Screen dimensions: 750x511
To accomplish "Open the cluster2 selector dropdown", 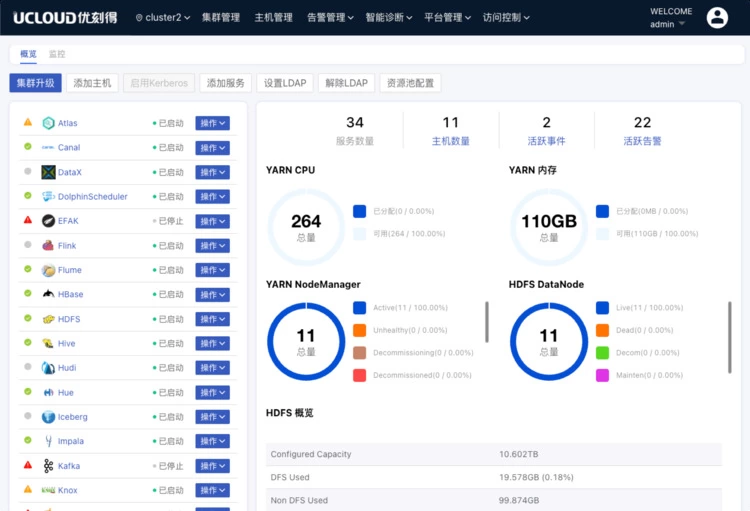I will (x=163, y=18).
